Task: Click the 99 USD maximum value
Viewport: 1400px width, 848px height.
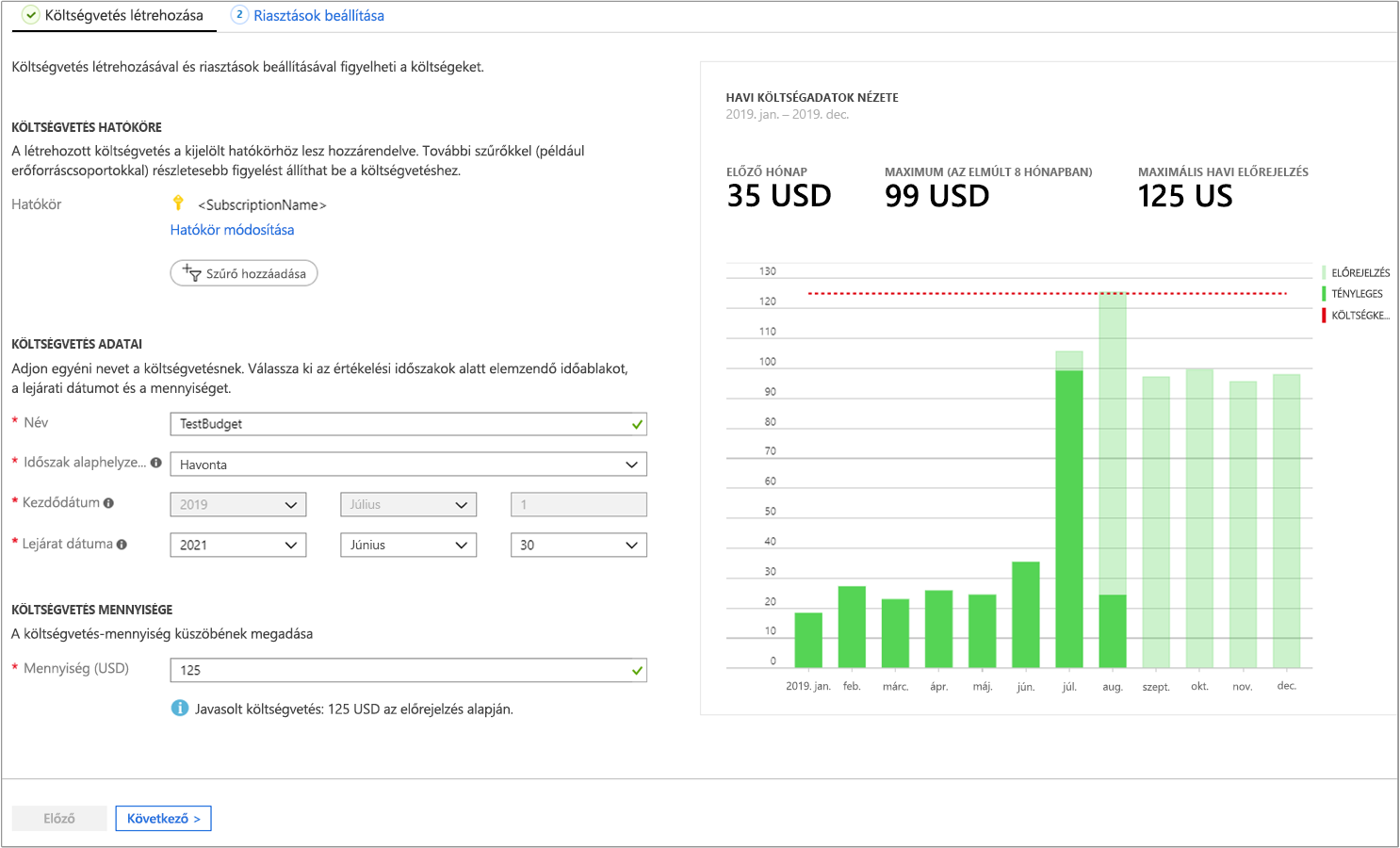Action: 937,196
